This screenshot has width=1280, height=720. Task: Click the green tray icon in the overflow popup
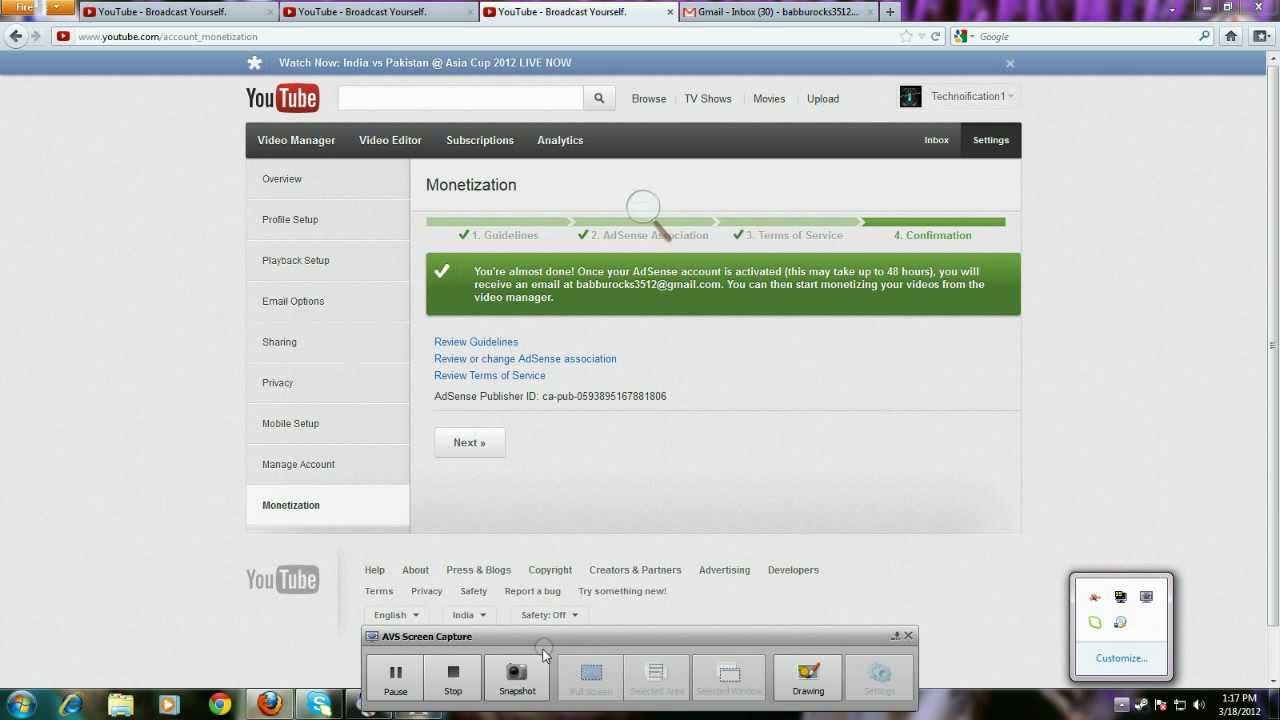pos(1095,622)
